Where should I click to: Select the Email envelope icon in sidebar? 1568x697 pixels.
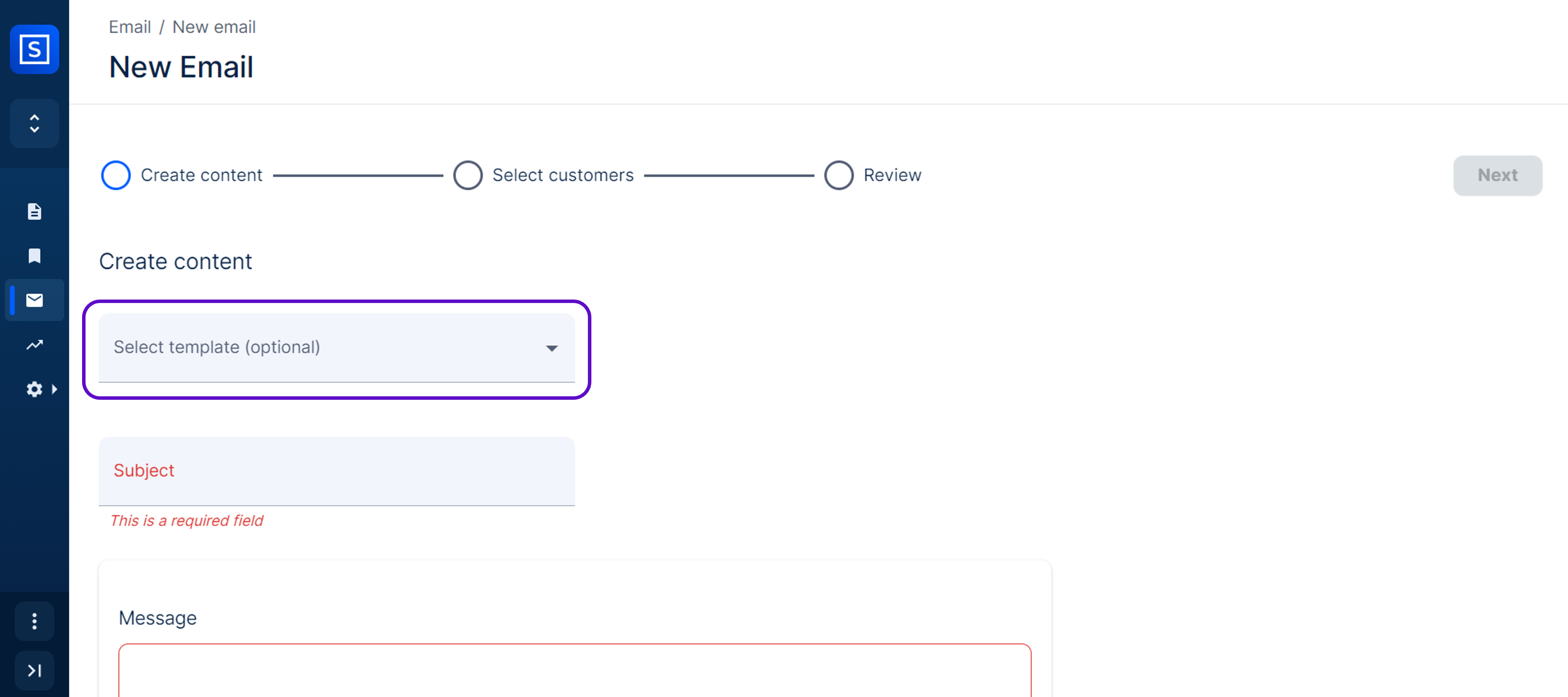[x=34, y=300]
